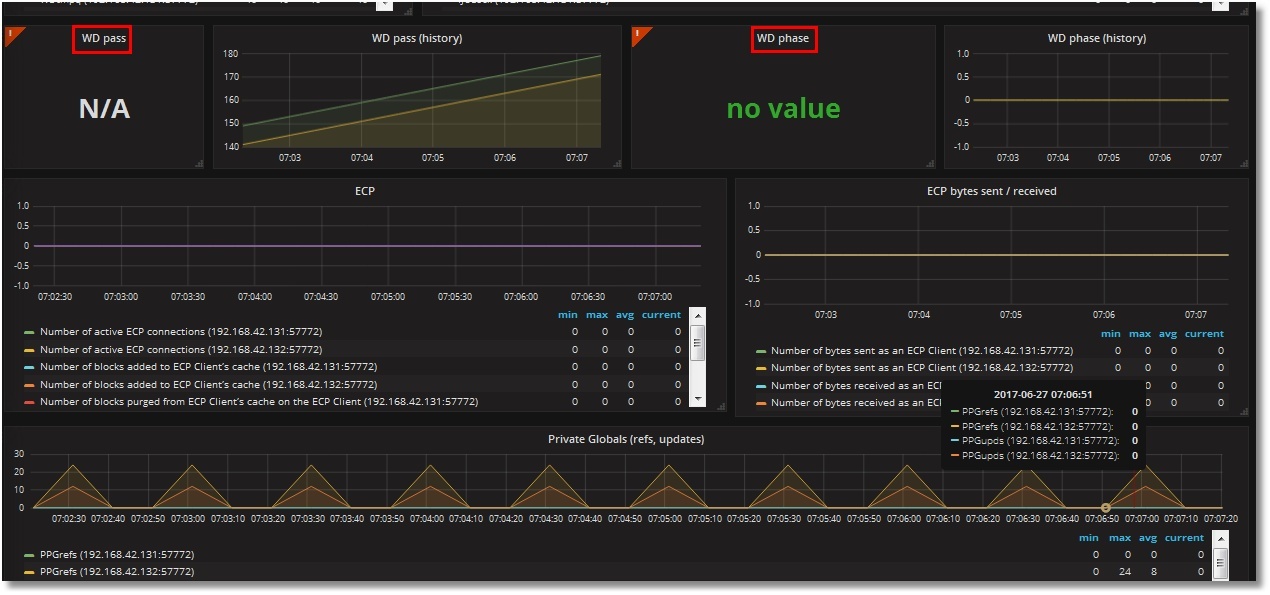Click the blue legend marker for blocks added to ECP Client's cache (192.168.42.131)
Screen dimensions: 1270x595
(28, 367)
